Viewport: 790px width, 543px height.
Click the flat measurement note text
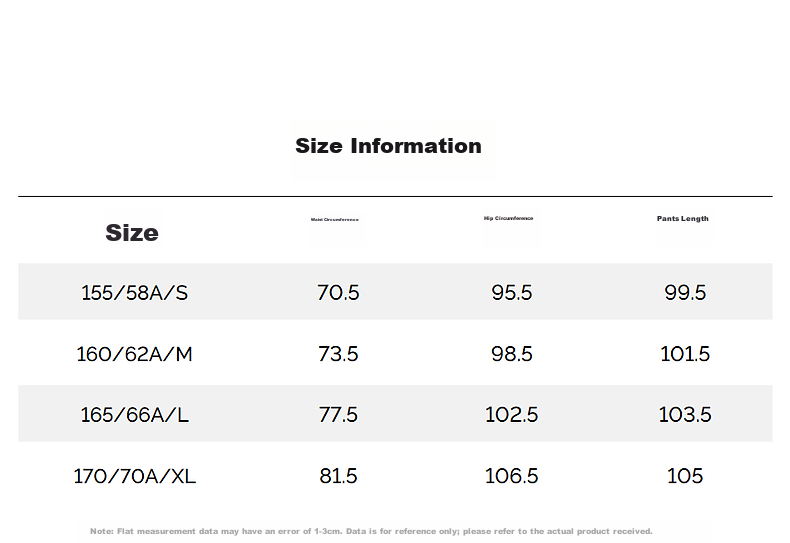click(x=371, y=531)
